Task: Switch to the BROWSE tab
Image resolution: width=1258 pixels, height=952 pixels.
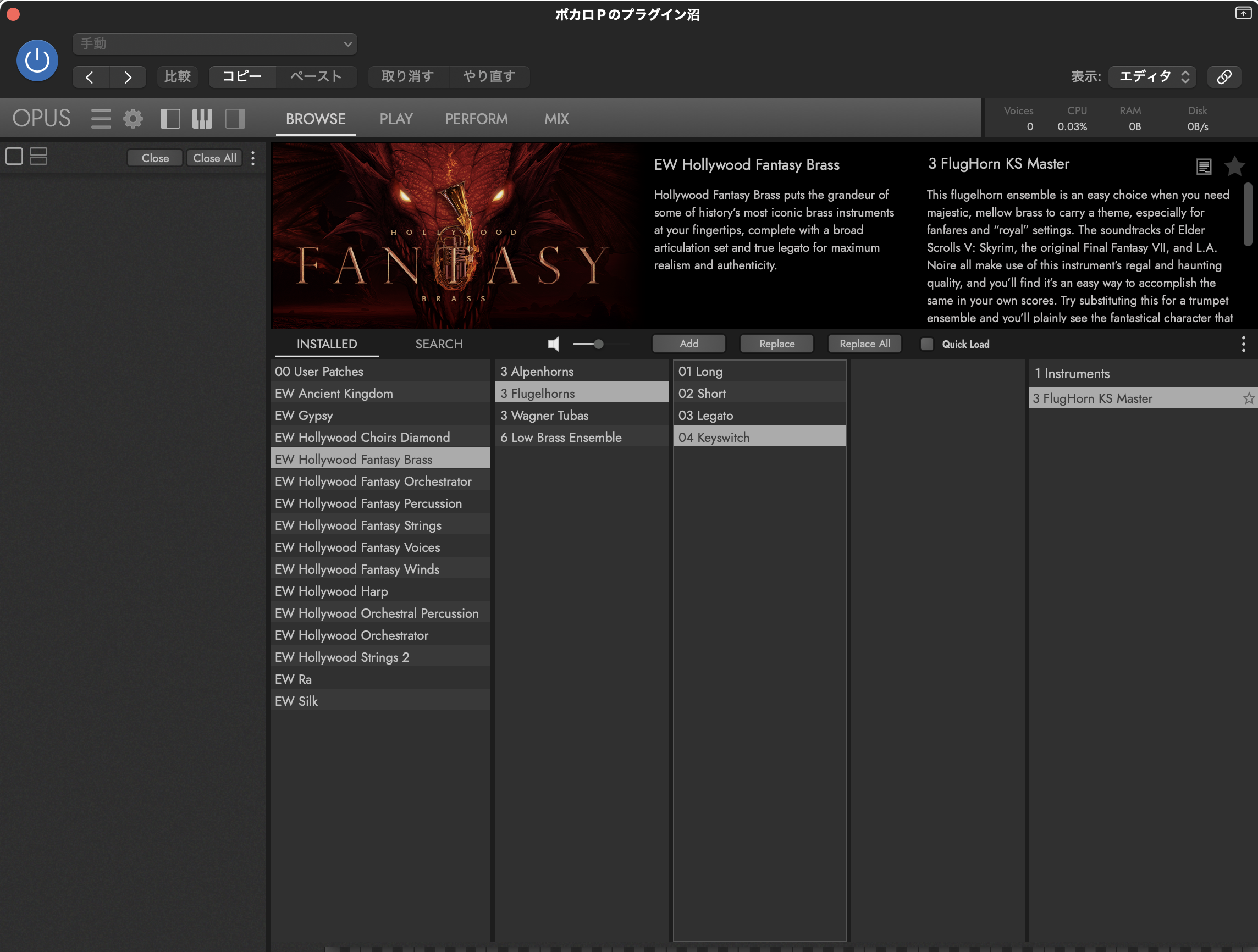Action: [316, 119]
